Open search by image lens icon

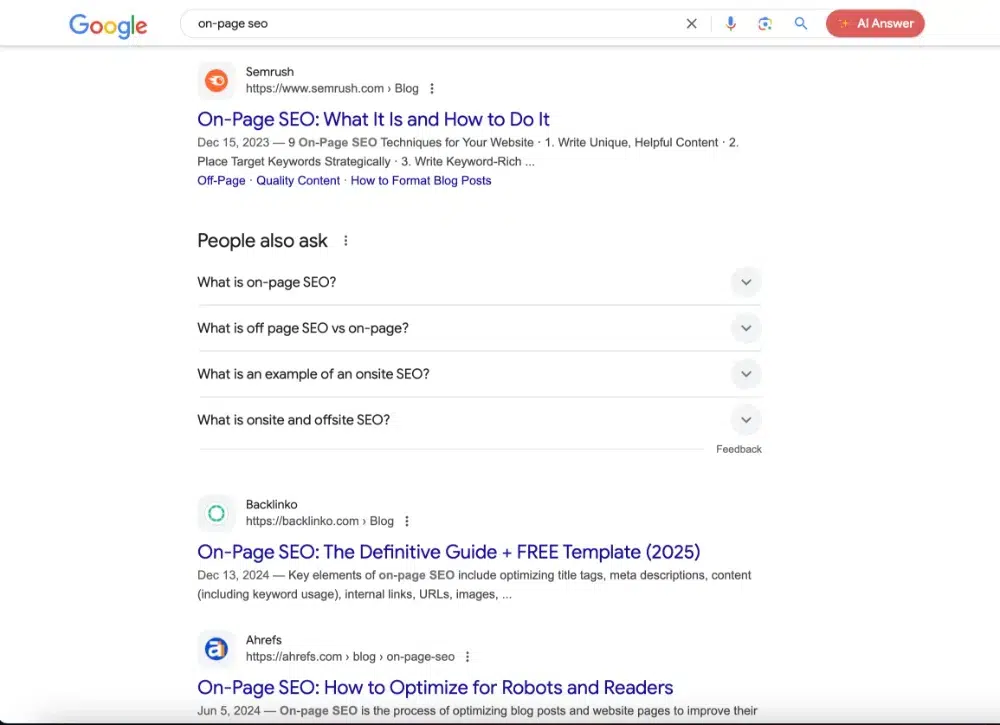[765, 24]
